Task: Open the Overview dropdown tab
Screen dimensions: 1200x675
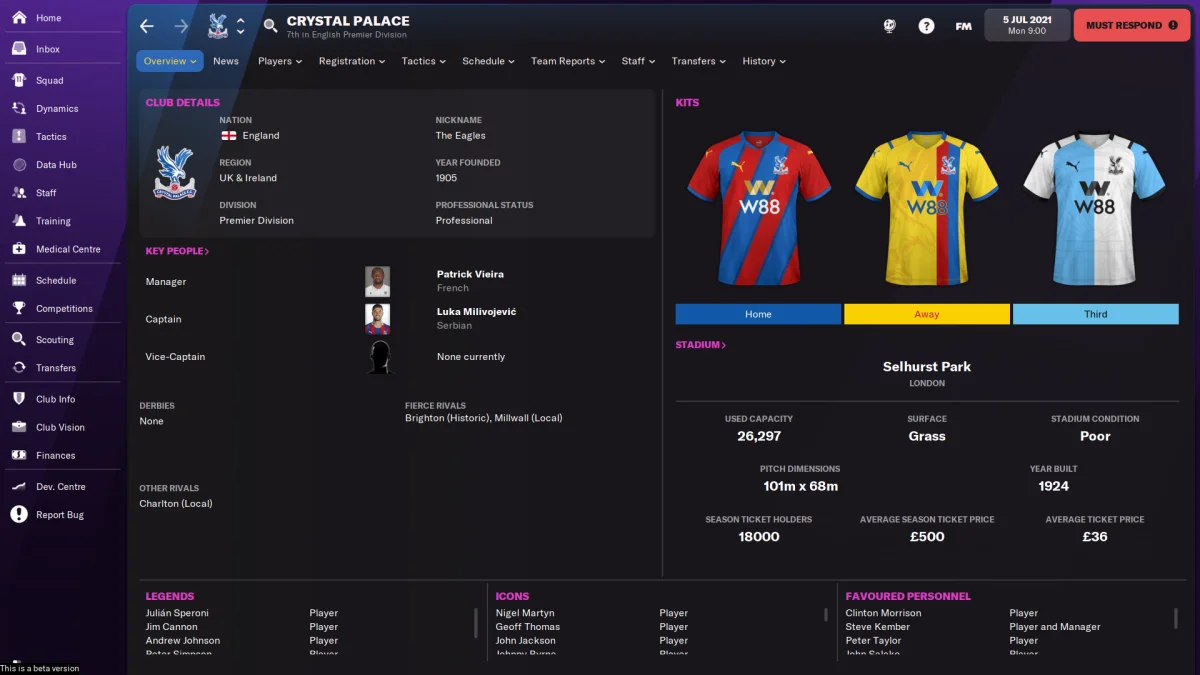Action: click(170, 61)
